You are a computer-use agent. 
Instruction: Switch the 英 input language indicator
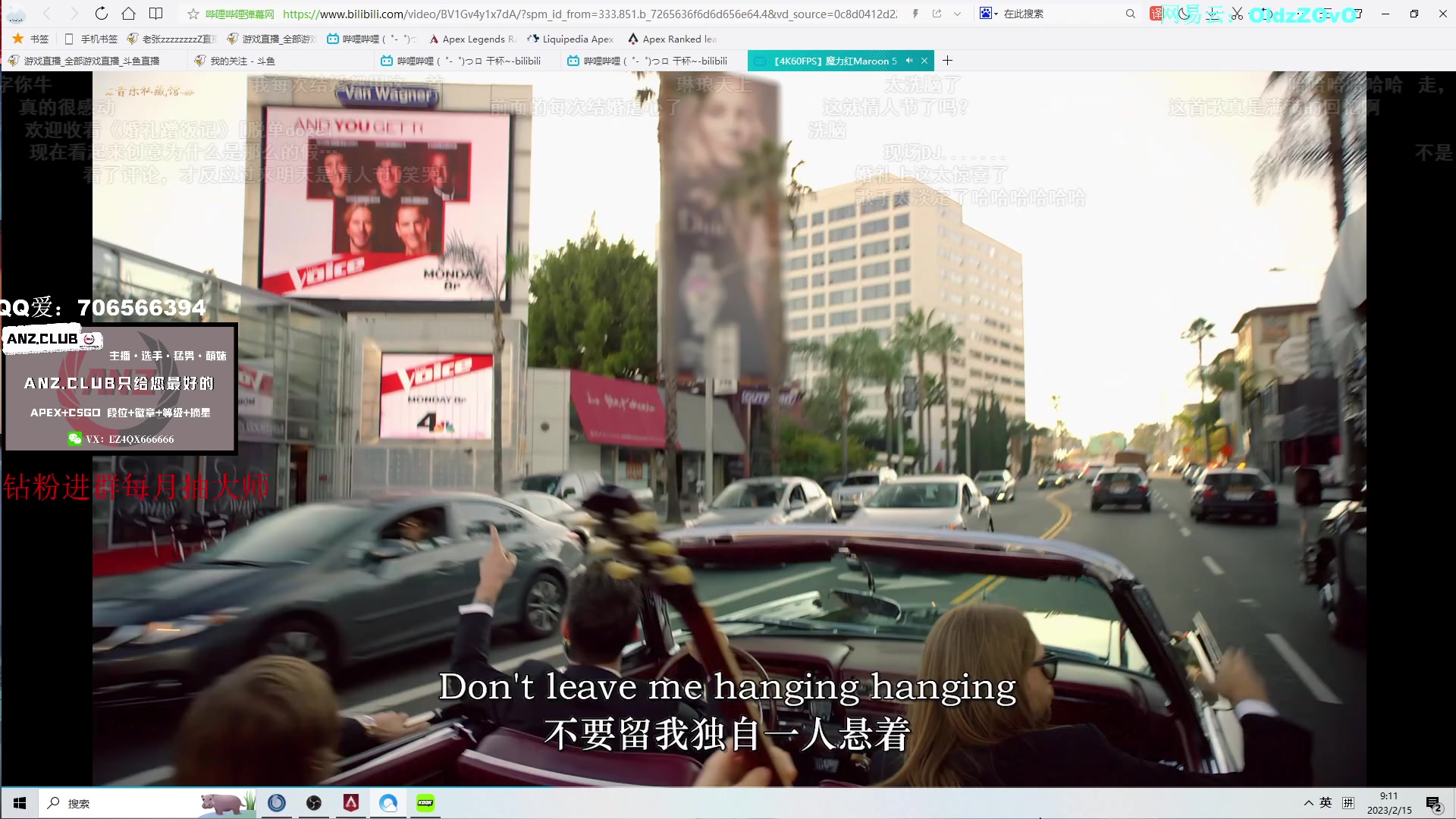click(x=1326, y=803)
